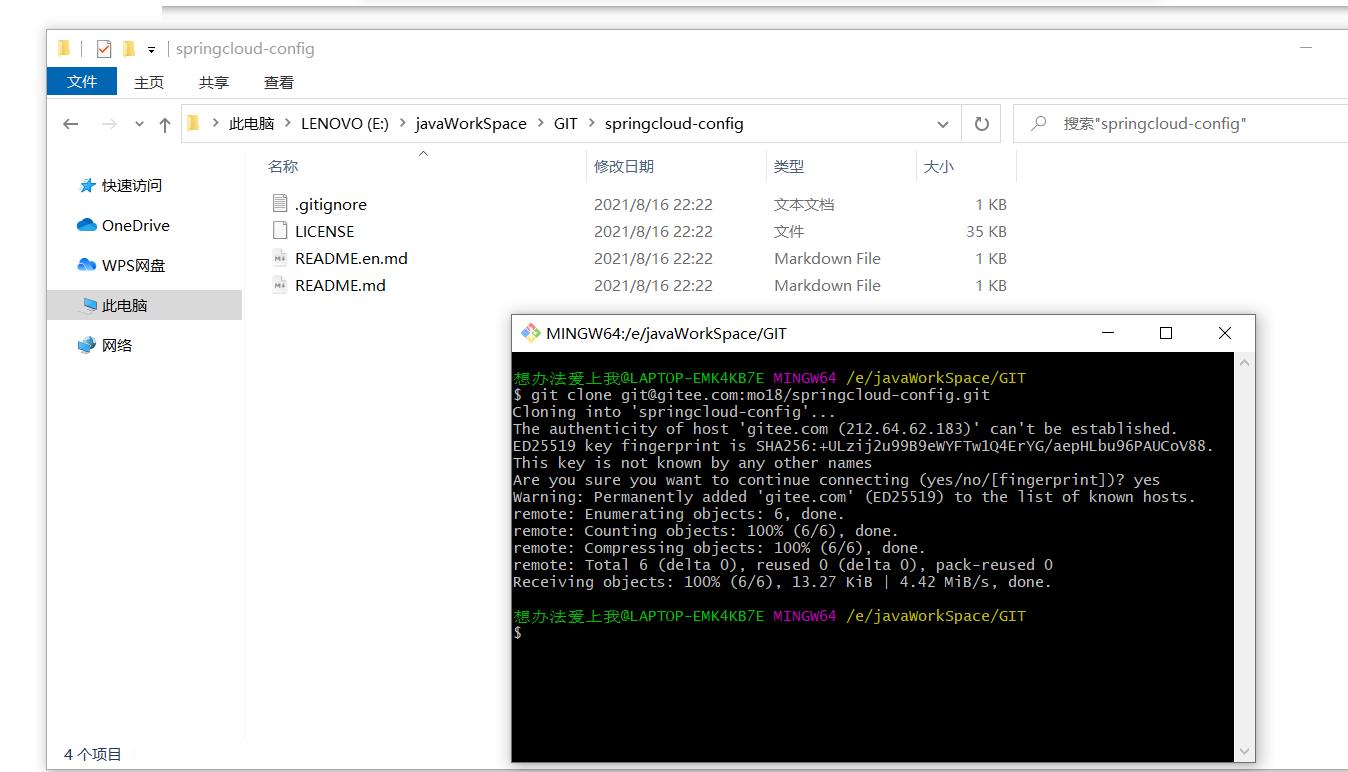
Task: Expand chevron after LENOVO (E:) in path
Action: [402, 124]
